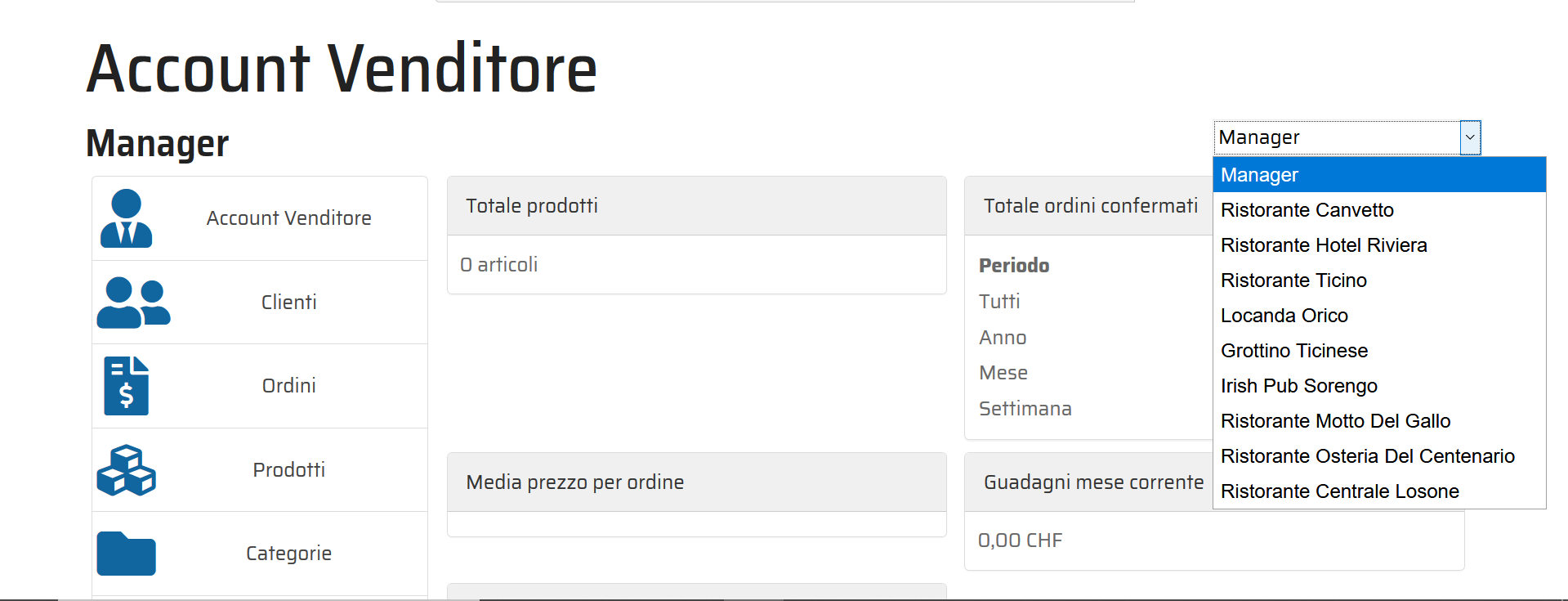Select Manager option in dropdown list
1568x601 pixels.
click(1378, 175)
